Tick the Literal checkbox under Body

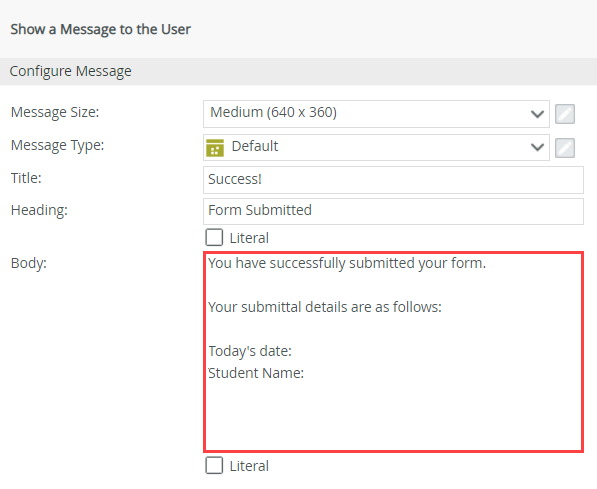214,465
